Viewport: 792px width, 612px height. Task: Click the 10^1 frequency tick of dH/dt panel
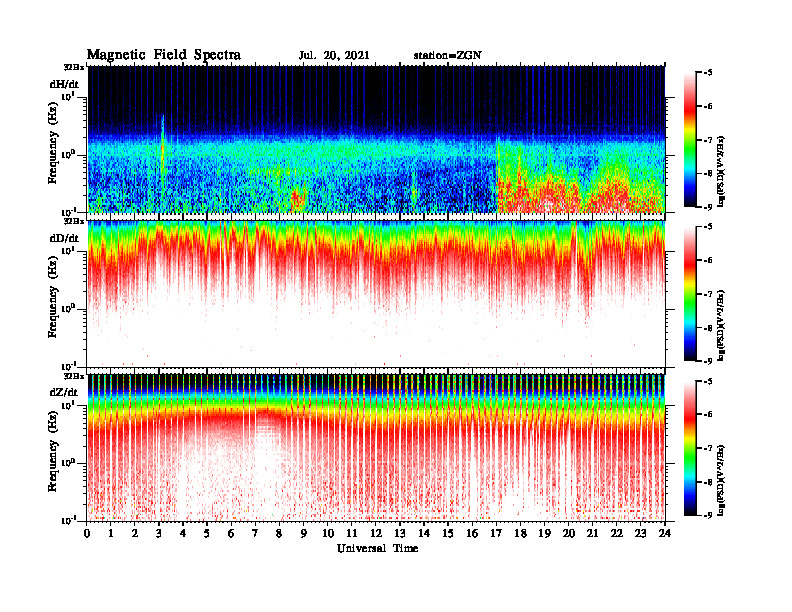tap(67, 97)
